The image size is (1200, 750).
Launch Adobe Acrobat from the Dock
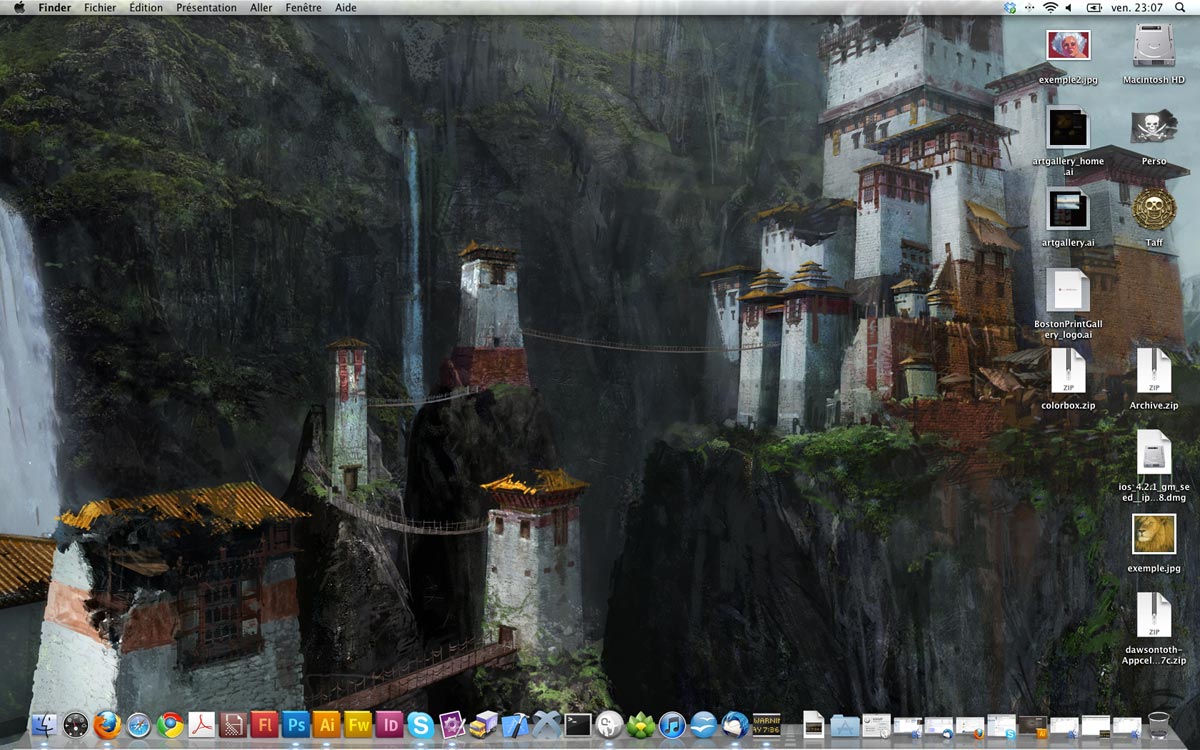[201, 725]
